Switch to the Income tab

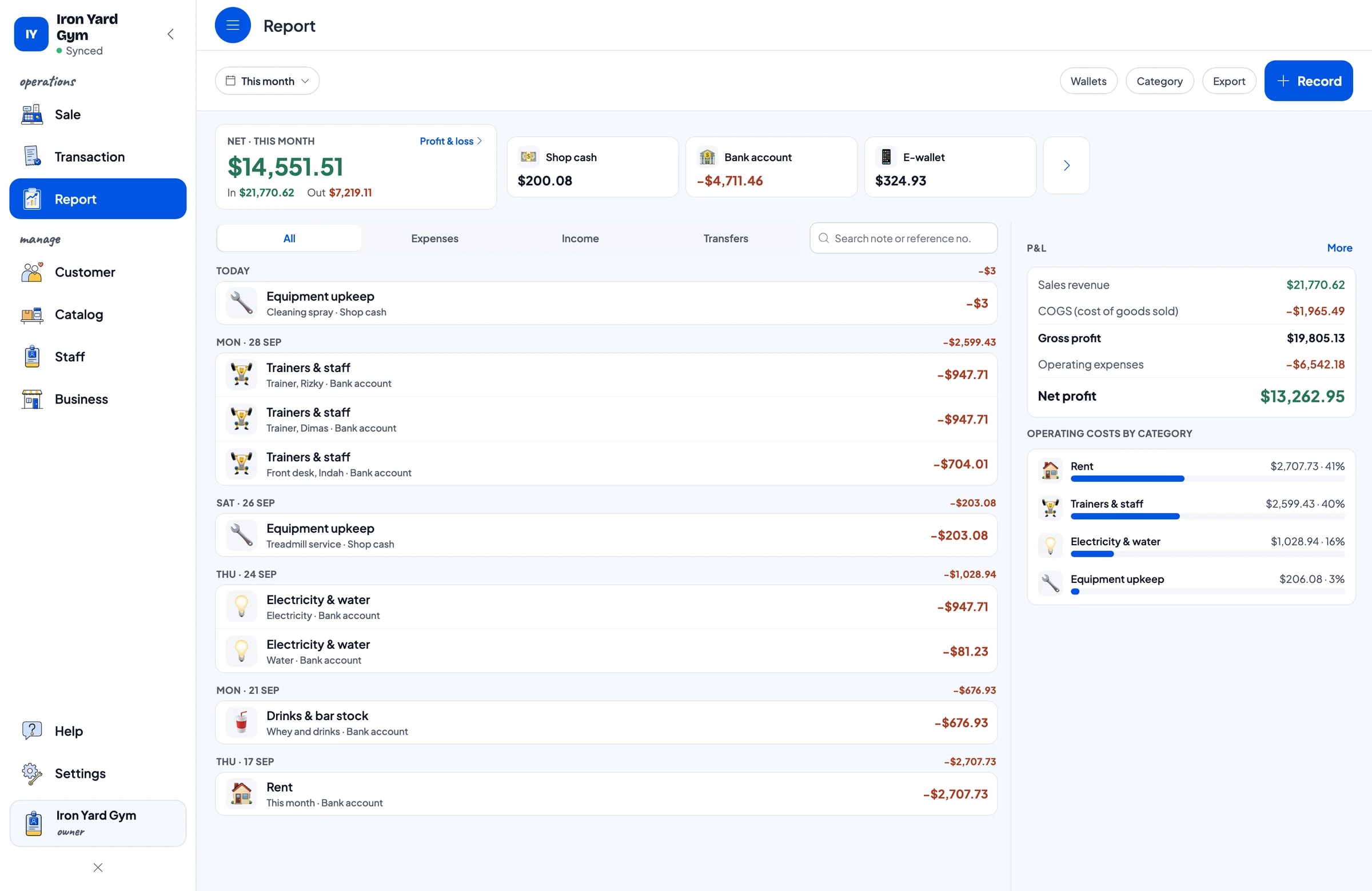coord(579,238)
